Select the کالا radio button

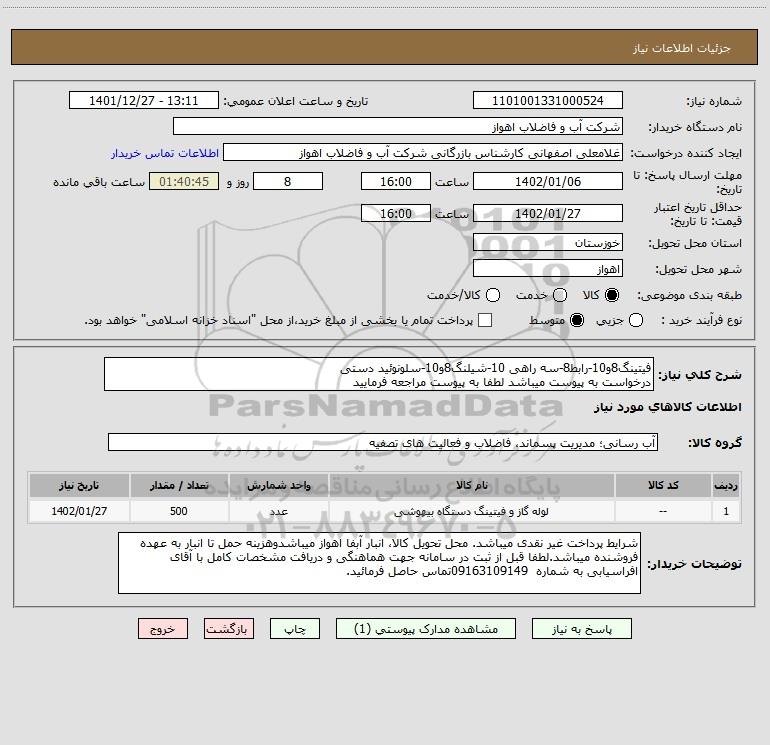[x=612, y=295]
